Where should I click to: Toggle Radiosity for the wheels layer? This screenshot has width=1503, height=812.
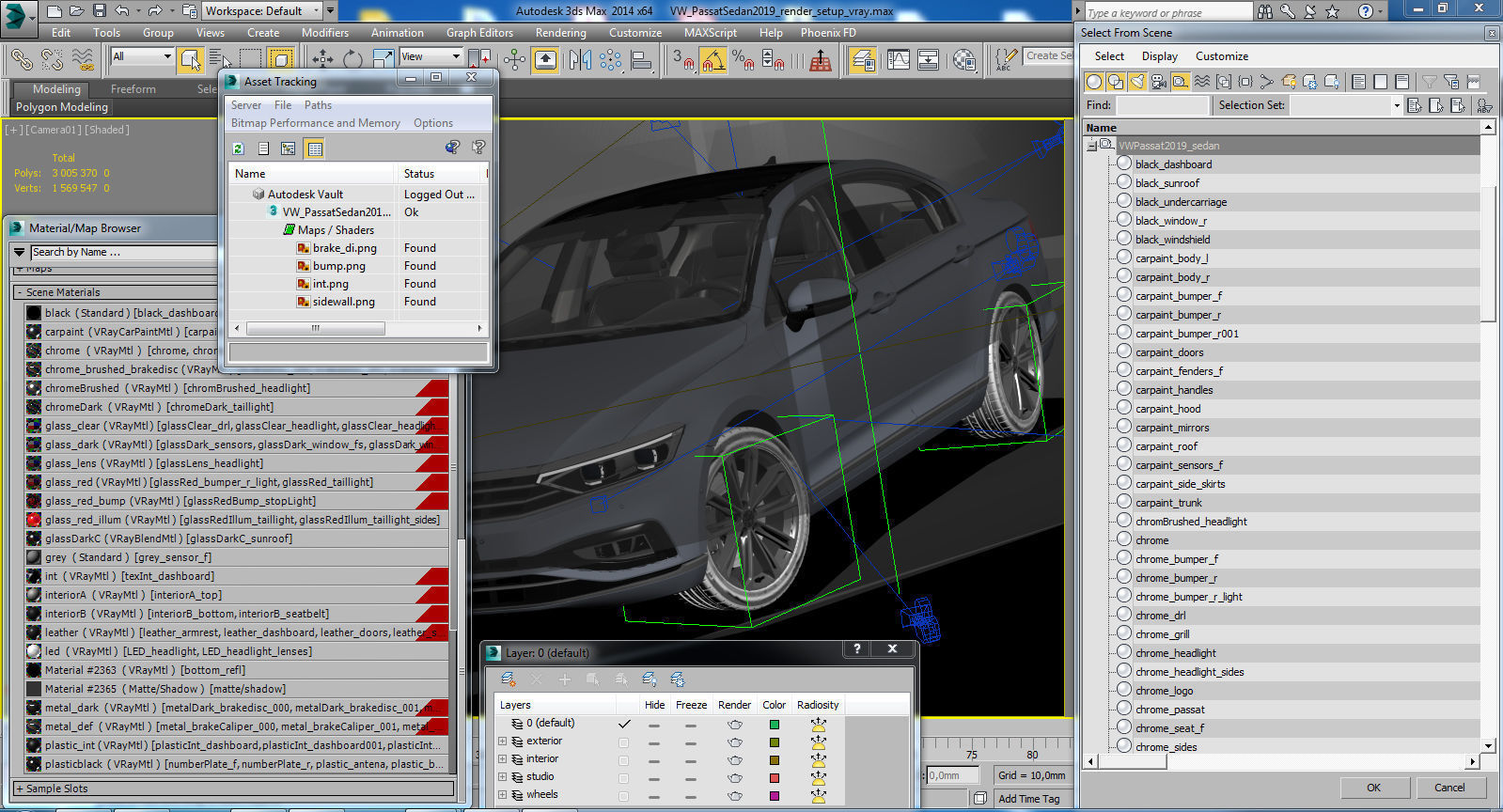(x=818, y=796)
